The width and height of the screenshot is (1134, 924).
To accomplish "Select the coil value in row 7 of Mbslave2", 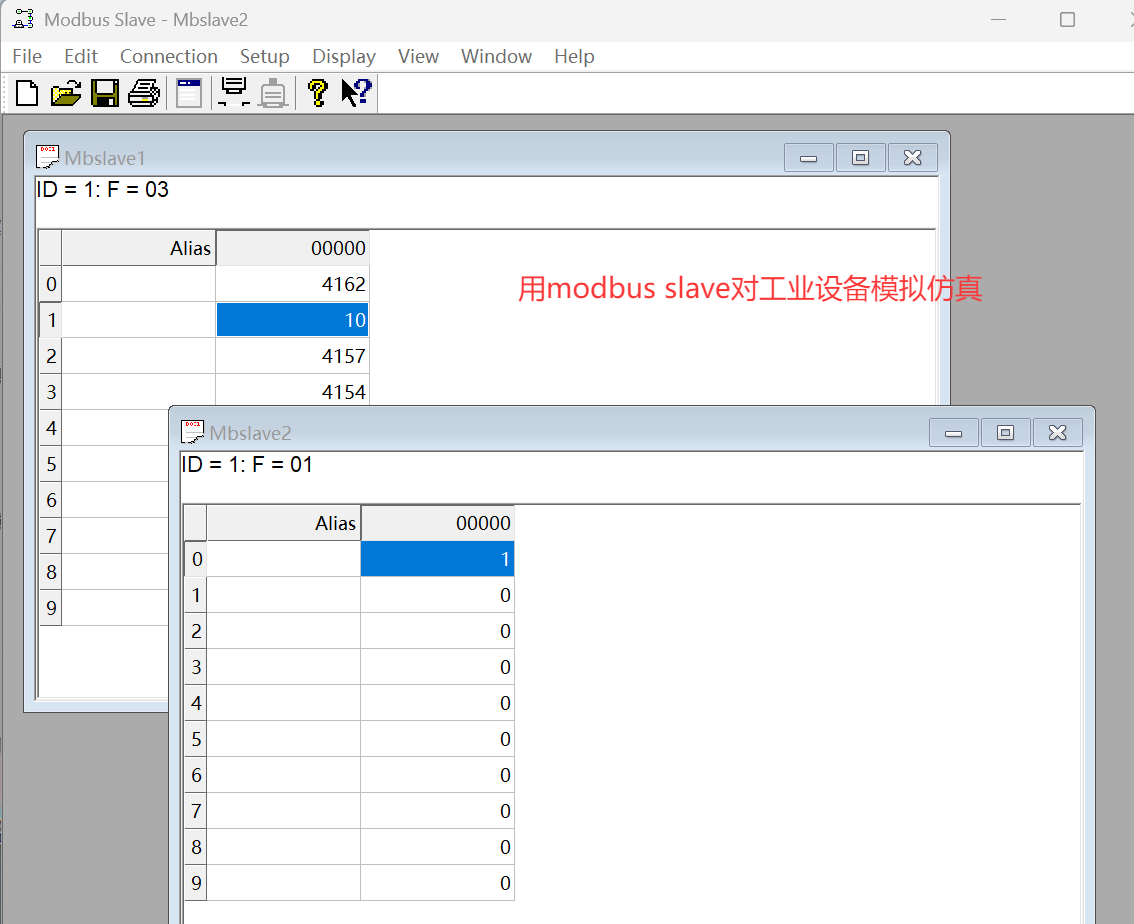I will coord(438,810).
